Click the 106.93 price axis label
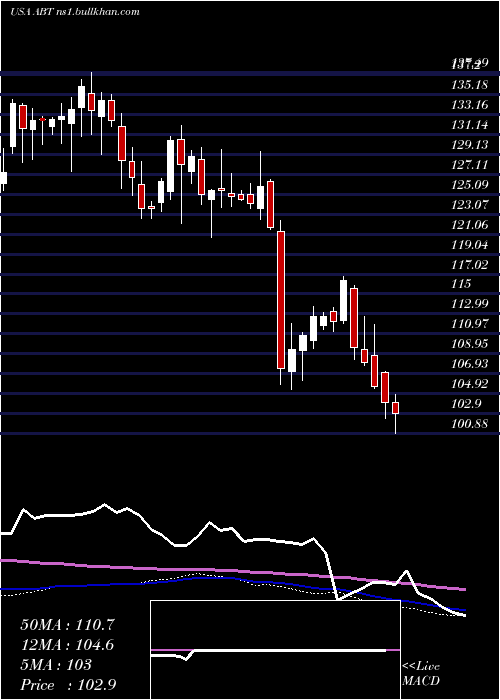Viewport: 500px width, 700px height. 469,364
